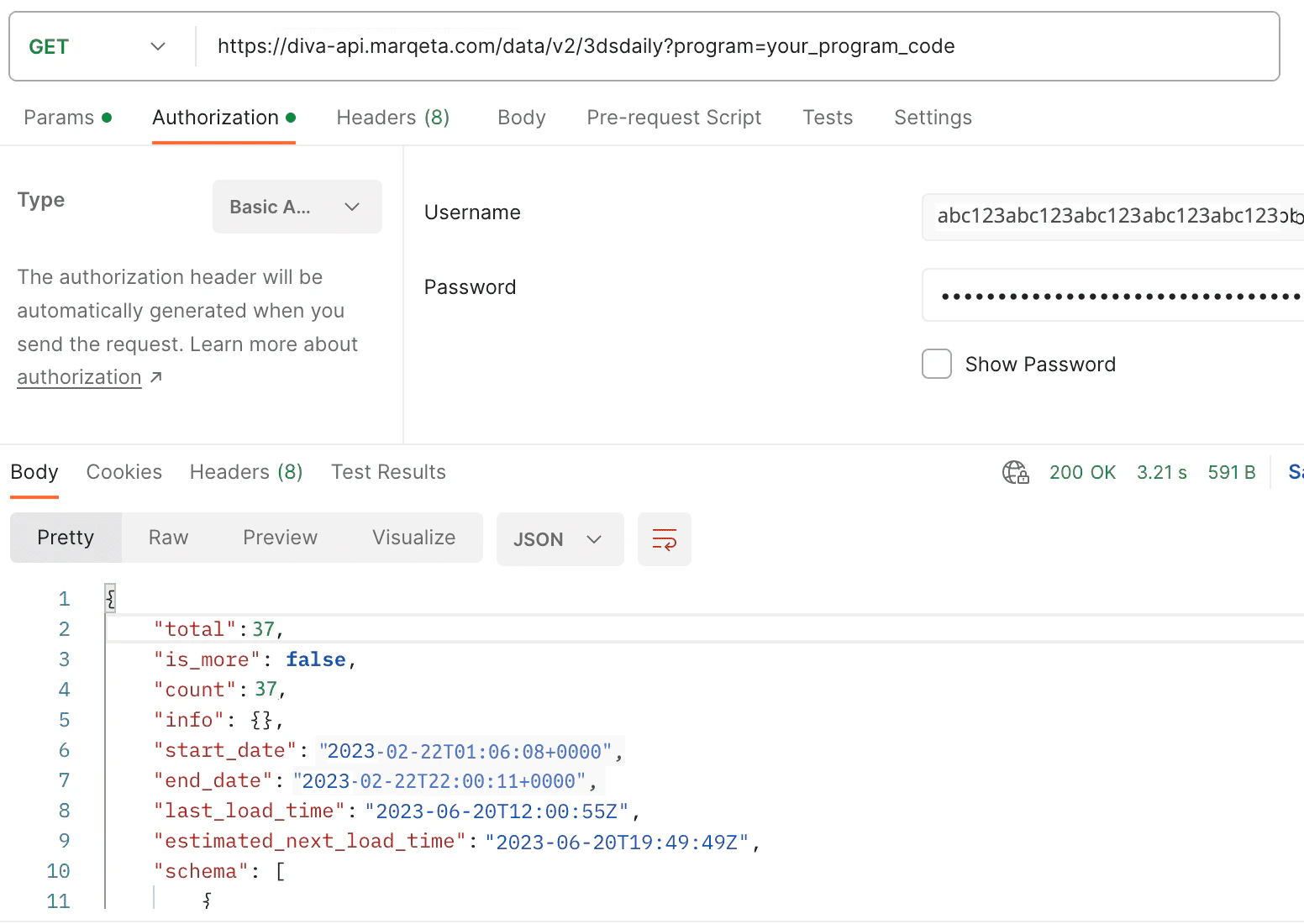Click line number 11 in the gutter
The height and width of the screenshot is (924, 1304).
tap(59, 901)
